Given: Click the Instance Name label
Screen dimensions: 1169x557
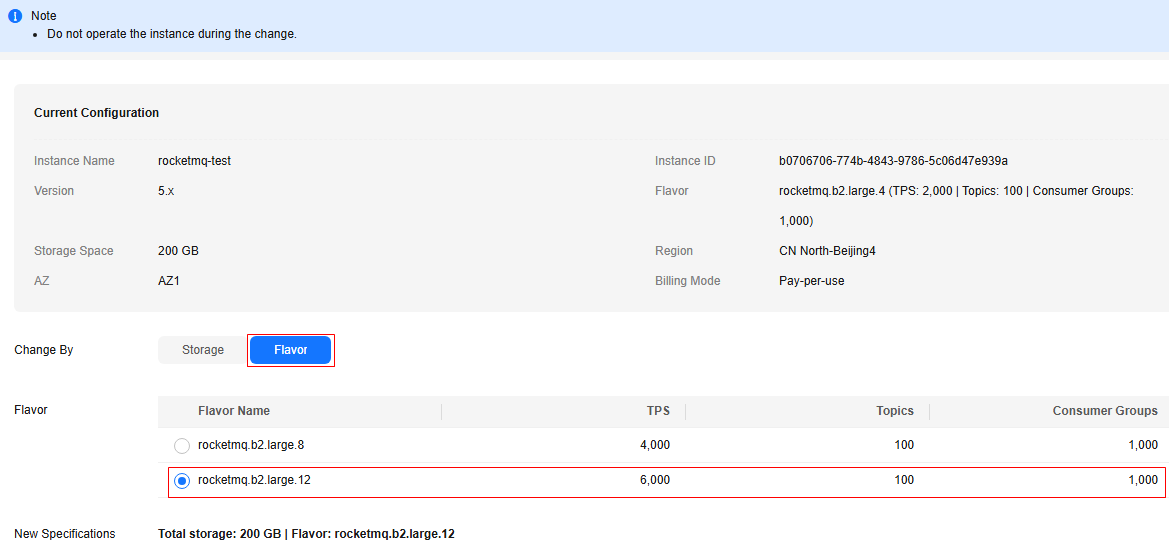Looking at the screenshot, I should pos(75,161).
